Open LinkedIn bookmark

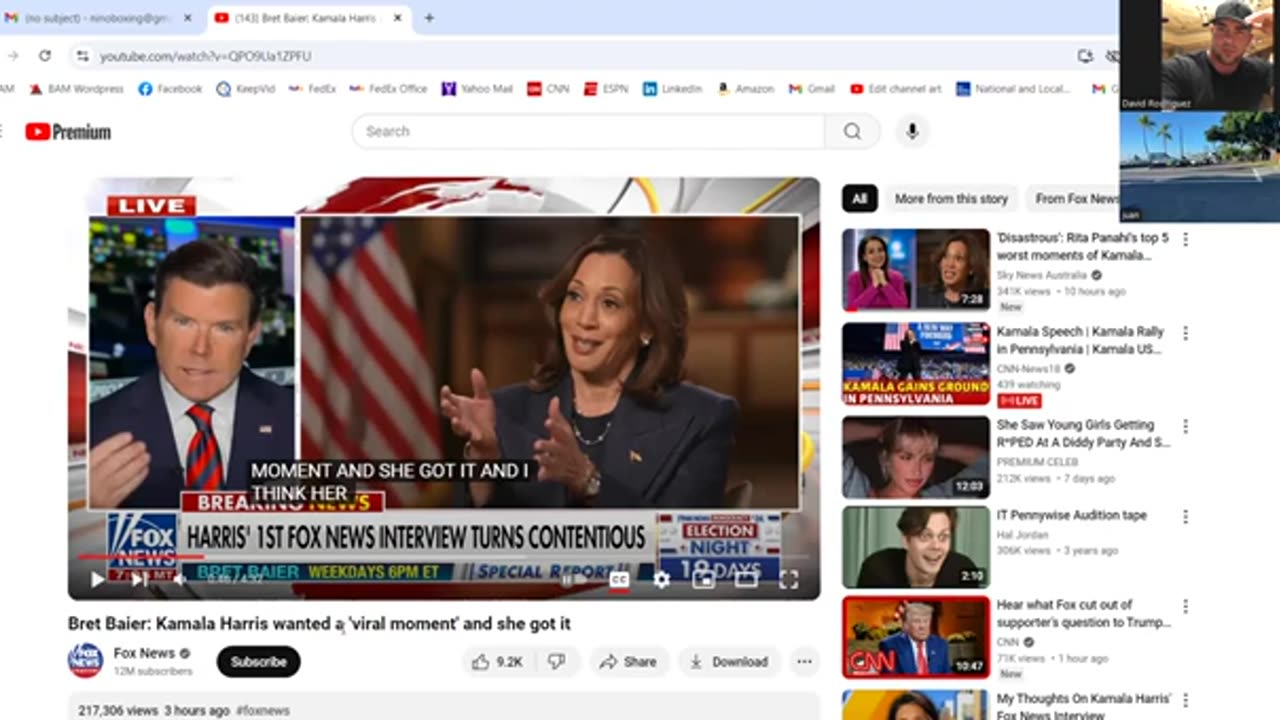click(672, 89)
